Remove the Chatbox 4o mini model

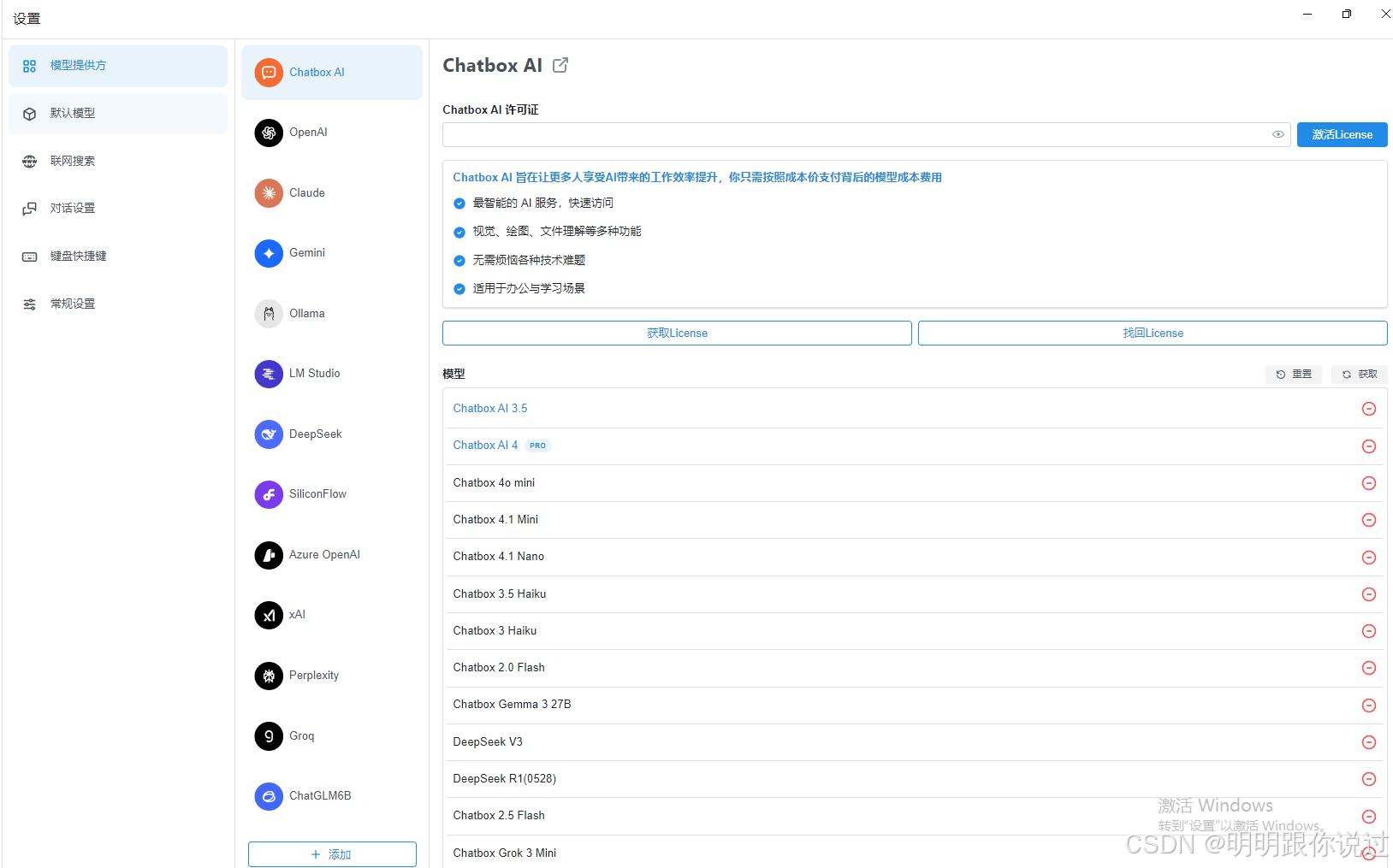click(x=1369, y=483)
